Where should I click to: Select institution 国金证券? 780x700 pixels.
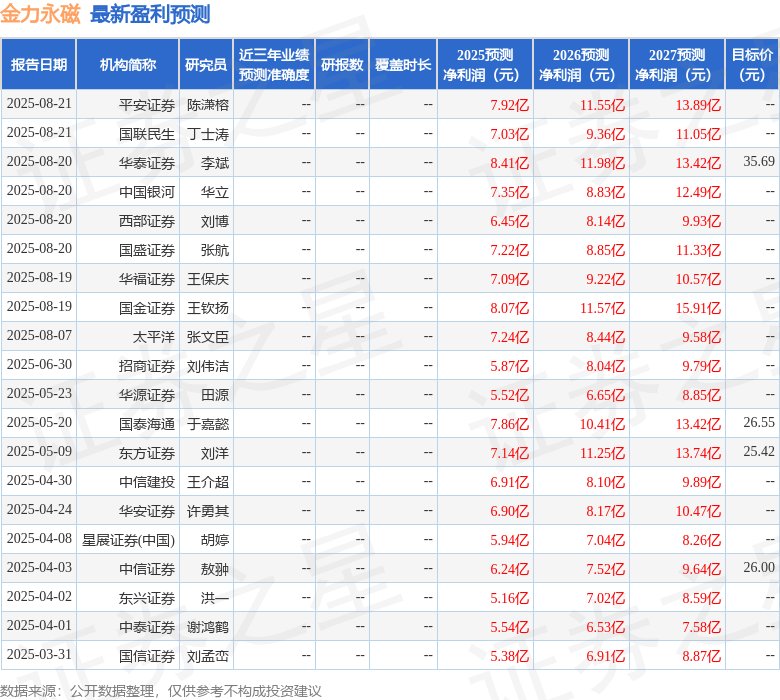[147, 308]
